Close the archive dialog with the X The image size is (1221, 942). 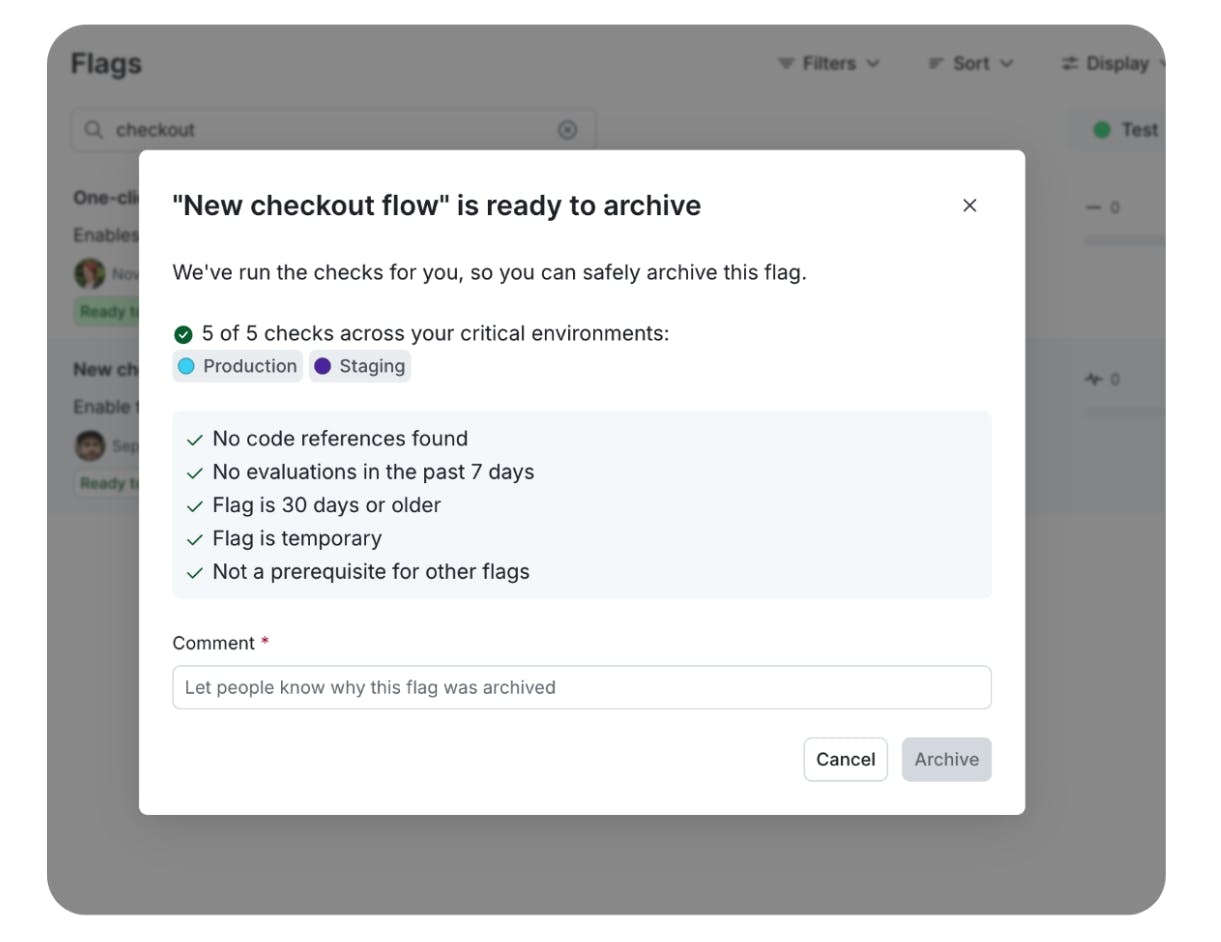(x=969, y=206)
